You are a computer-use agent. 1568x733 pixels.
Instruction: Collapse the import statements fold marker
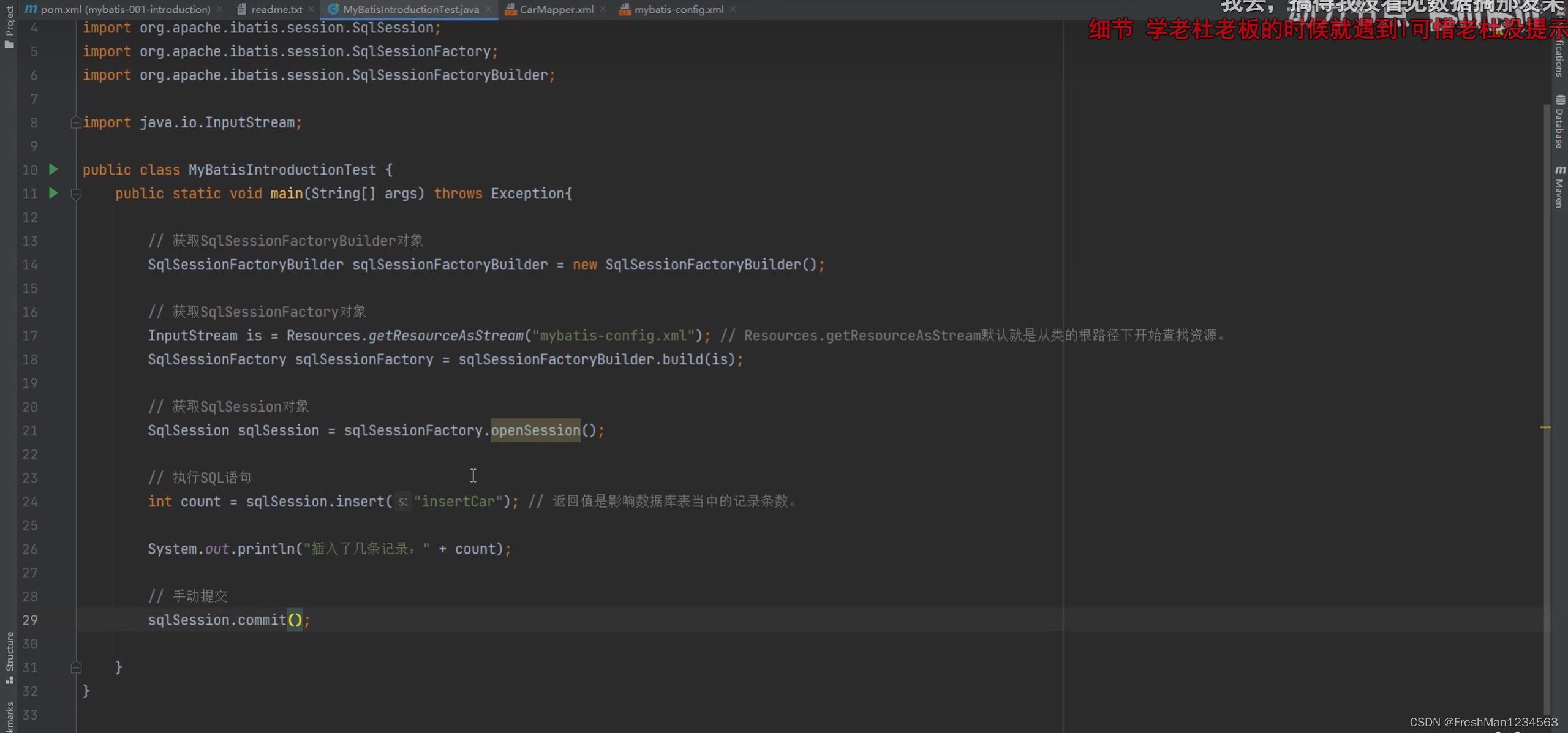pos(76,122)
